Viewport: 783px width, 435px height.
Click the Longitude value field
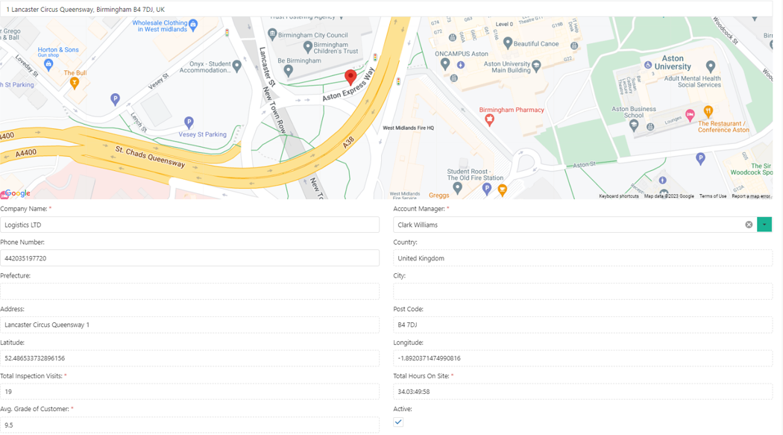[583, 358]
